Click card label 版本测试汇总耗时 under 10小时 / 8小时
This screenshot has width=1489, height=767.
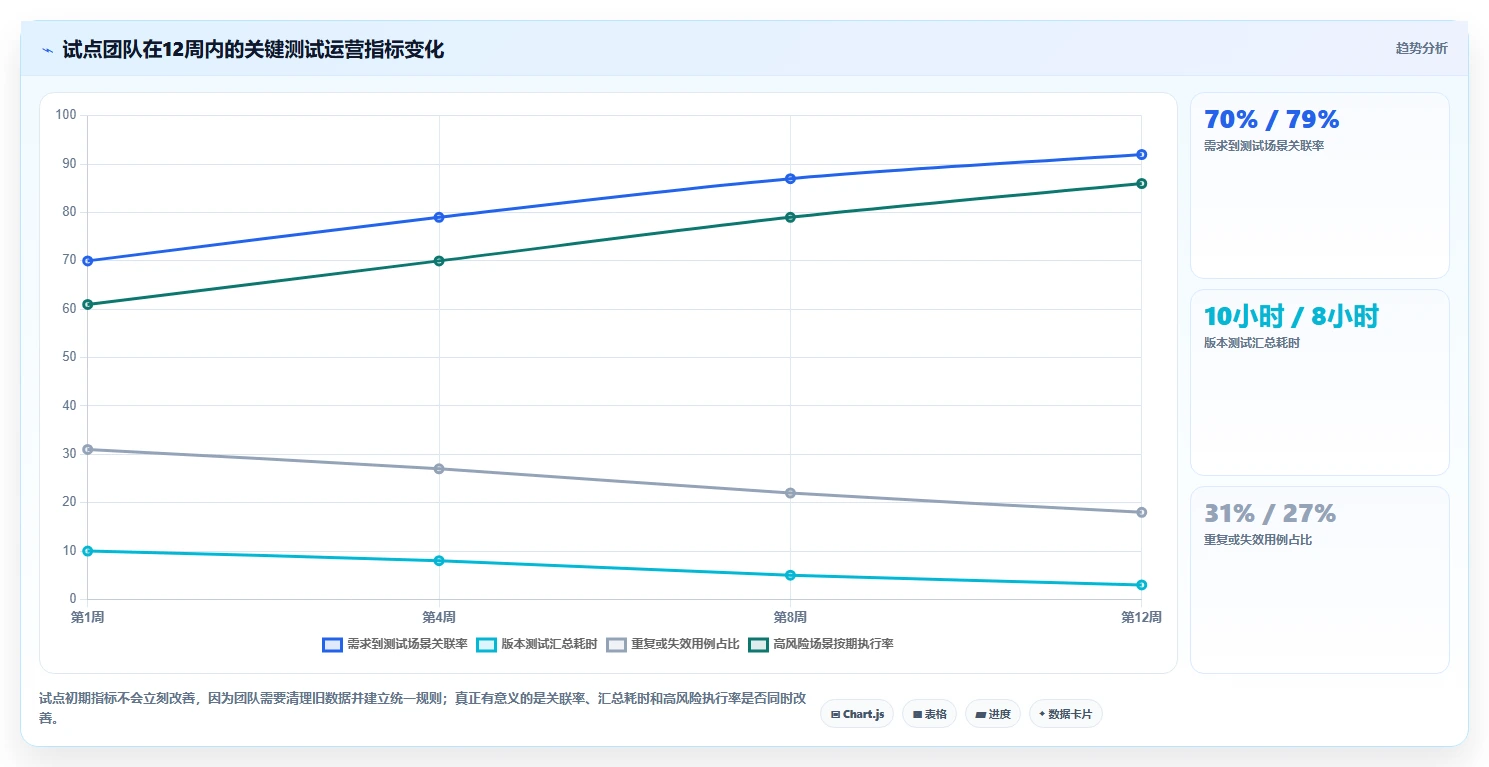pyautogui.click(x=1252, y=343)
